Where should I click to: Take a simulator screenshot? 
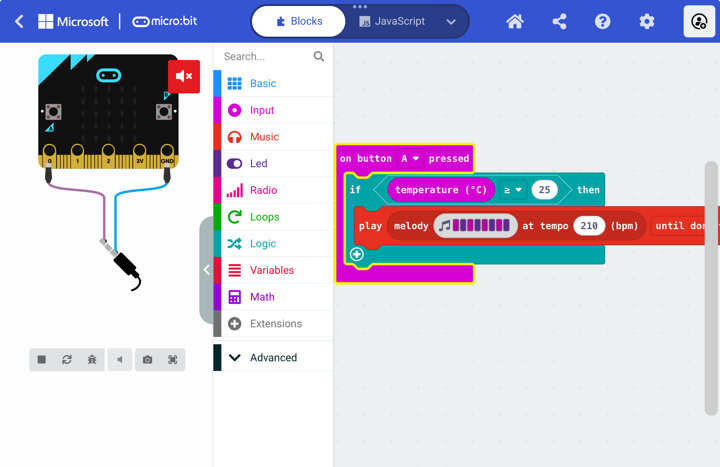click(x=147, y=360)
